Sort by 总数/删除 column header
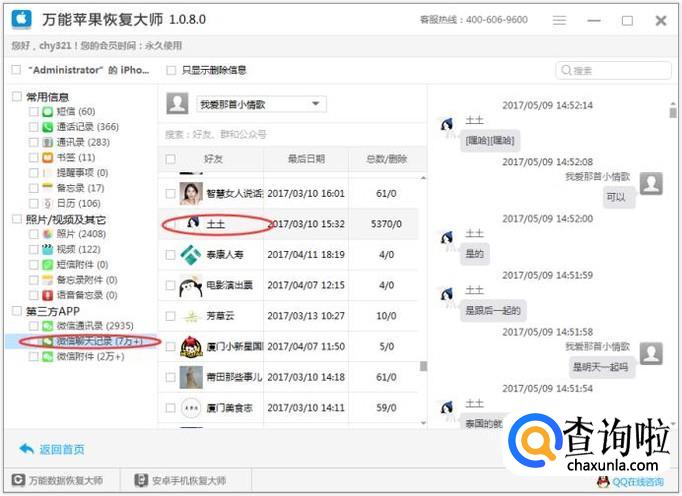682x496 pixels. pyautogui.click(x=387, y=159)
